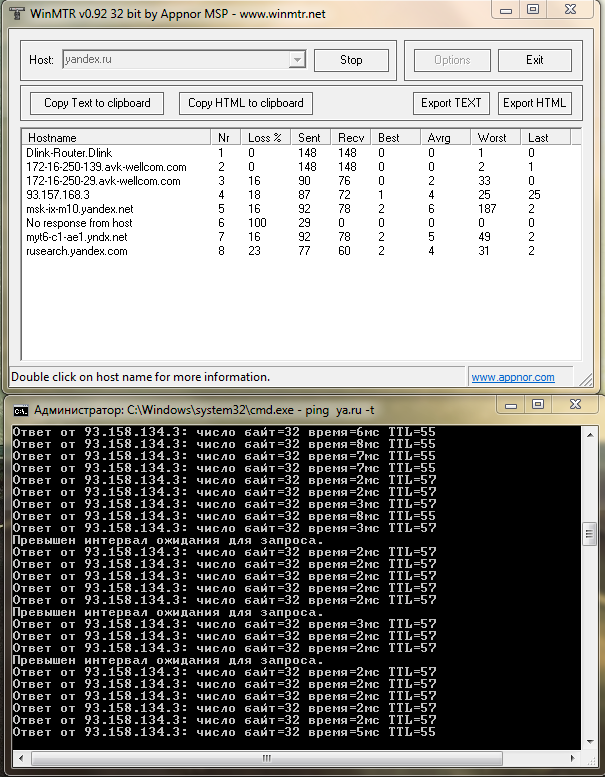Maximize the cmd.exe window
Viewport: 605px width, 777px height.
click(538, 405)
